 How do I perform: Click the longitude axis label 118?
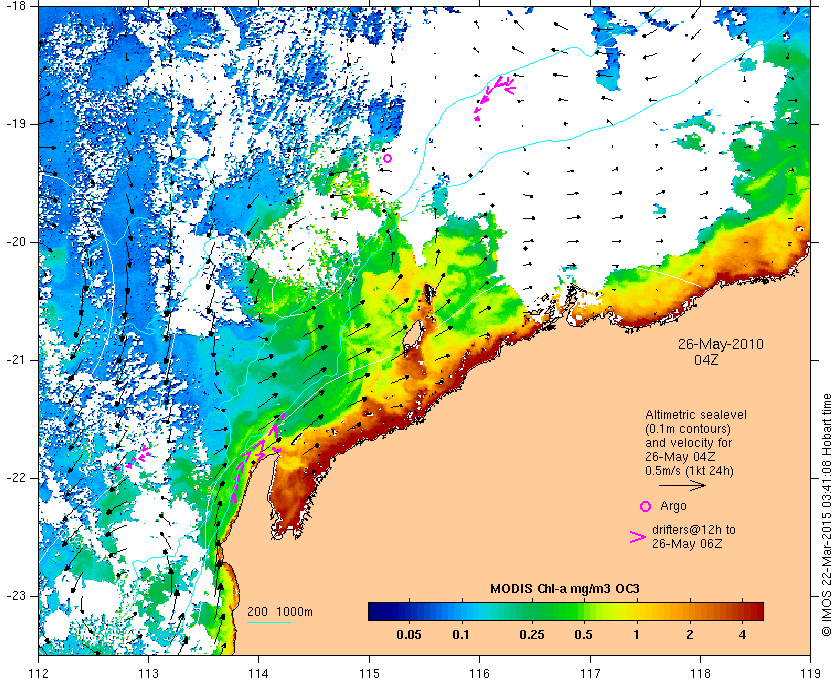click(700, 673)
